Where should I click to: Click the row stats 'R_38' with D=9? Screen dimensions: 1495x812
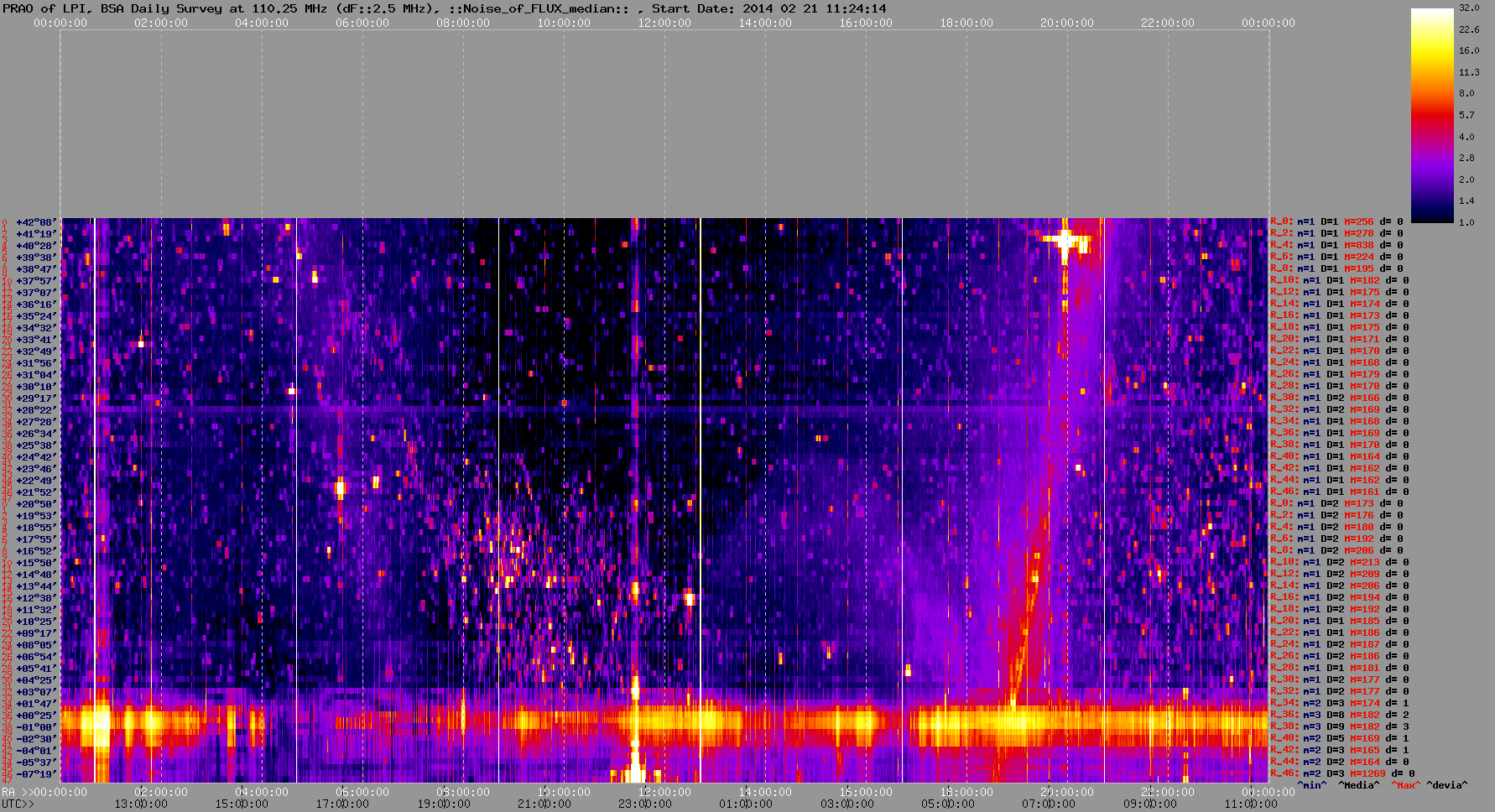coord(1340,727)
